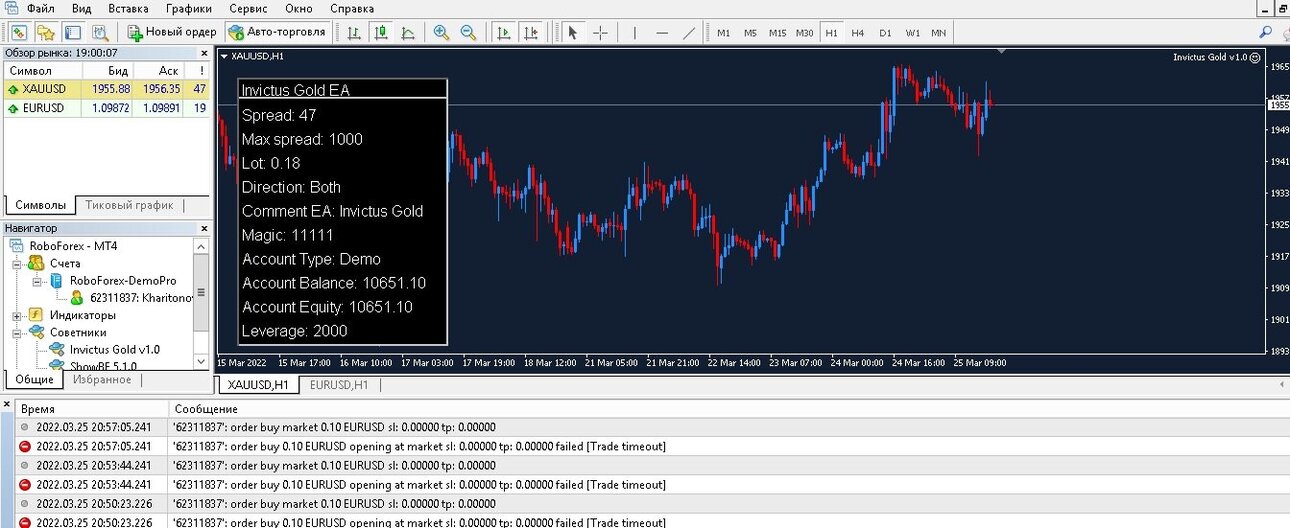This screenshot has height=528, width=1290.
Task: Open the Сервис menu
Action: pyautogui.click(x=250, y=8)
